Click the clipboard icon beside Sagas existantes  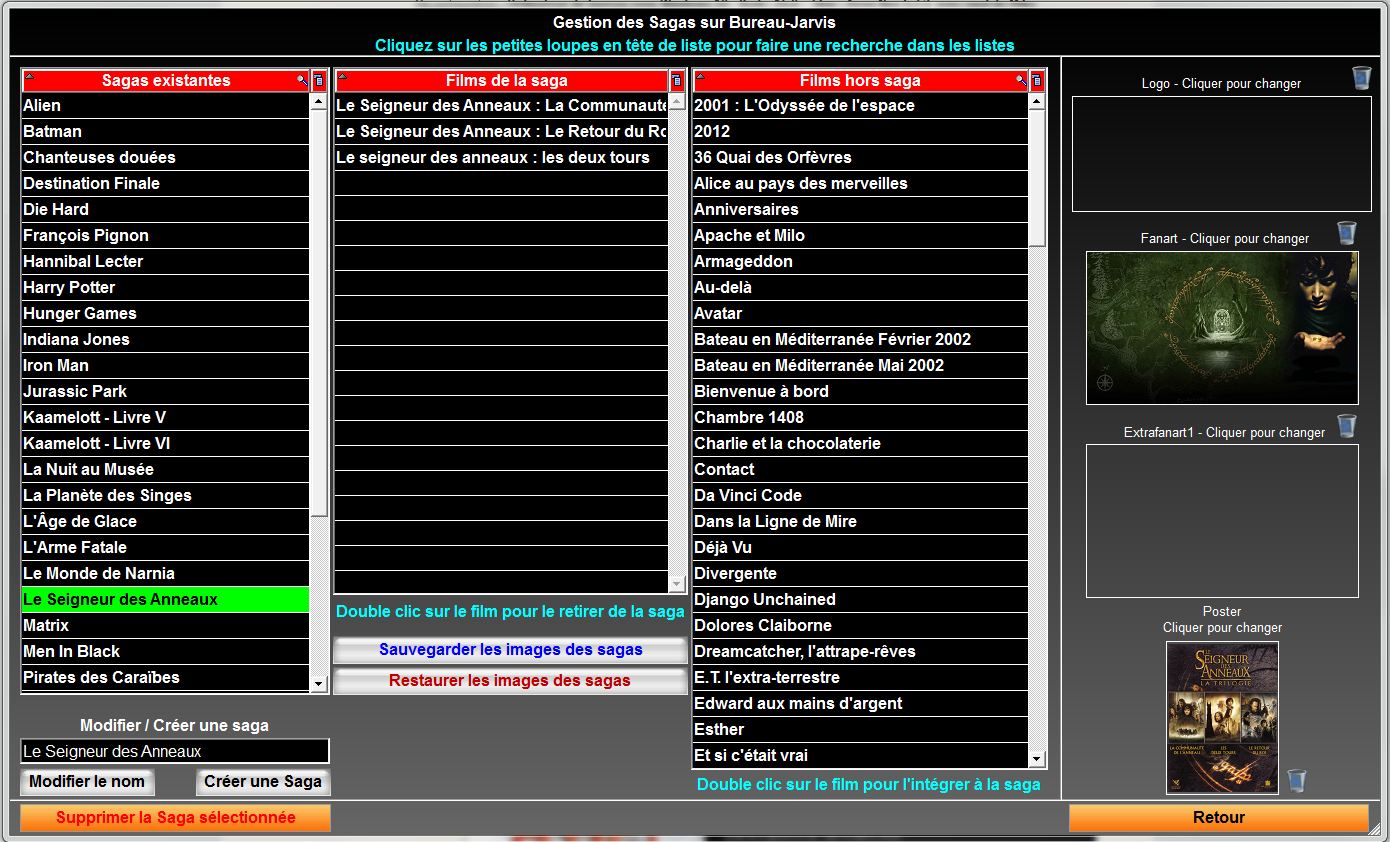click(x=319, y=81)
